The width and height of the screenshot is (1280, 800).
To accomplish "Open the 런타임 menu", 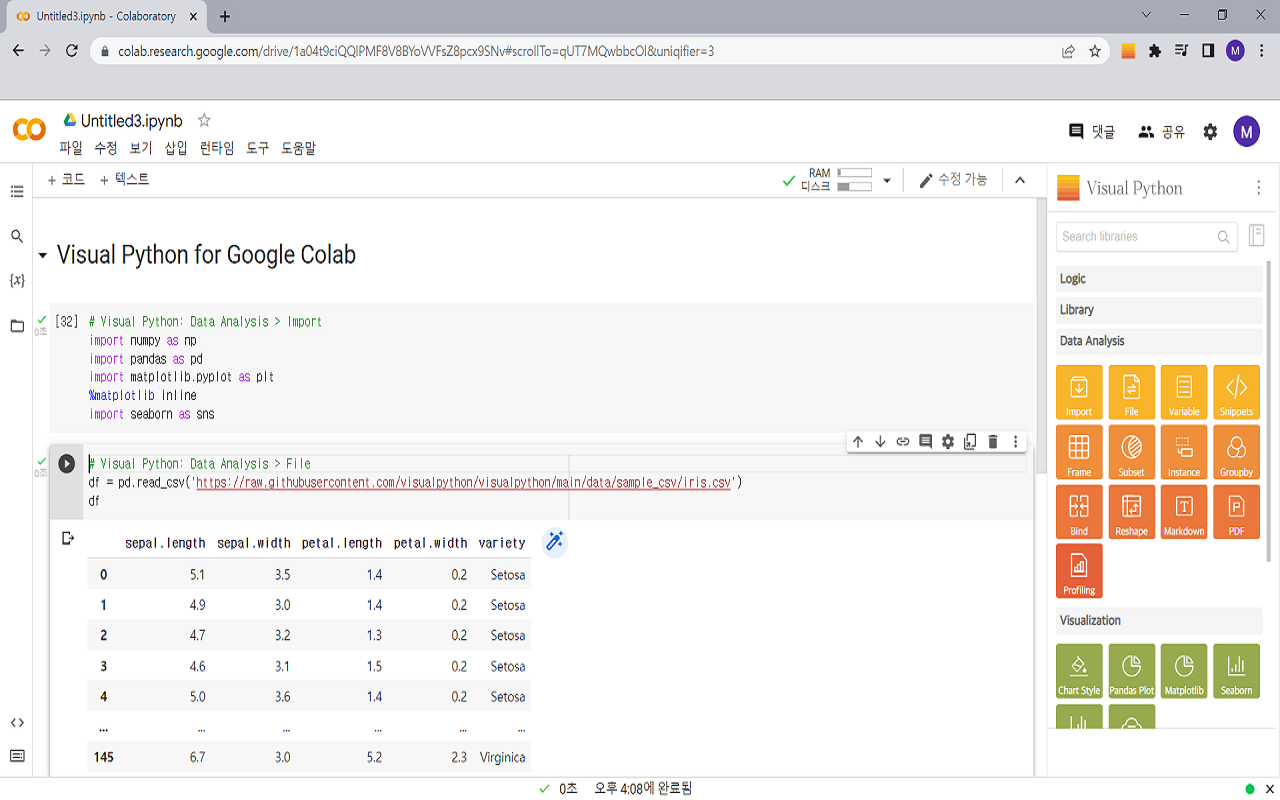I will [x=217, y=148].
